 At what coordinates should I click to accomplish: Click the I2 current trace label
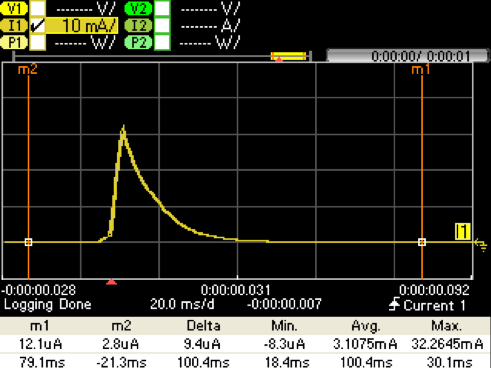click(138, 26)
